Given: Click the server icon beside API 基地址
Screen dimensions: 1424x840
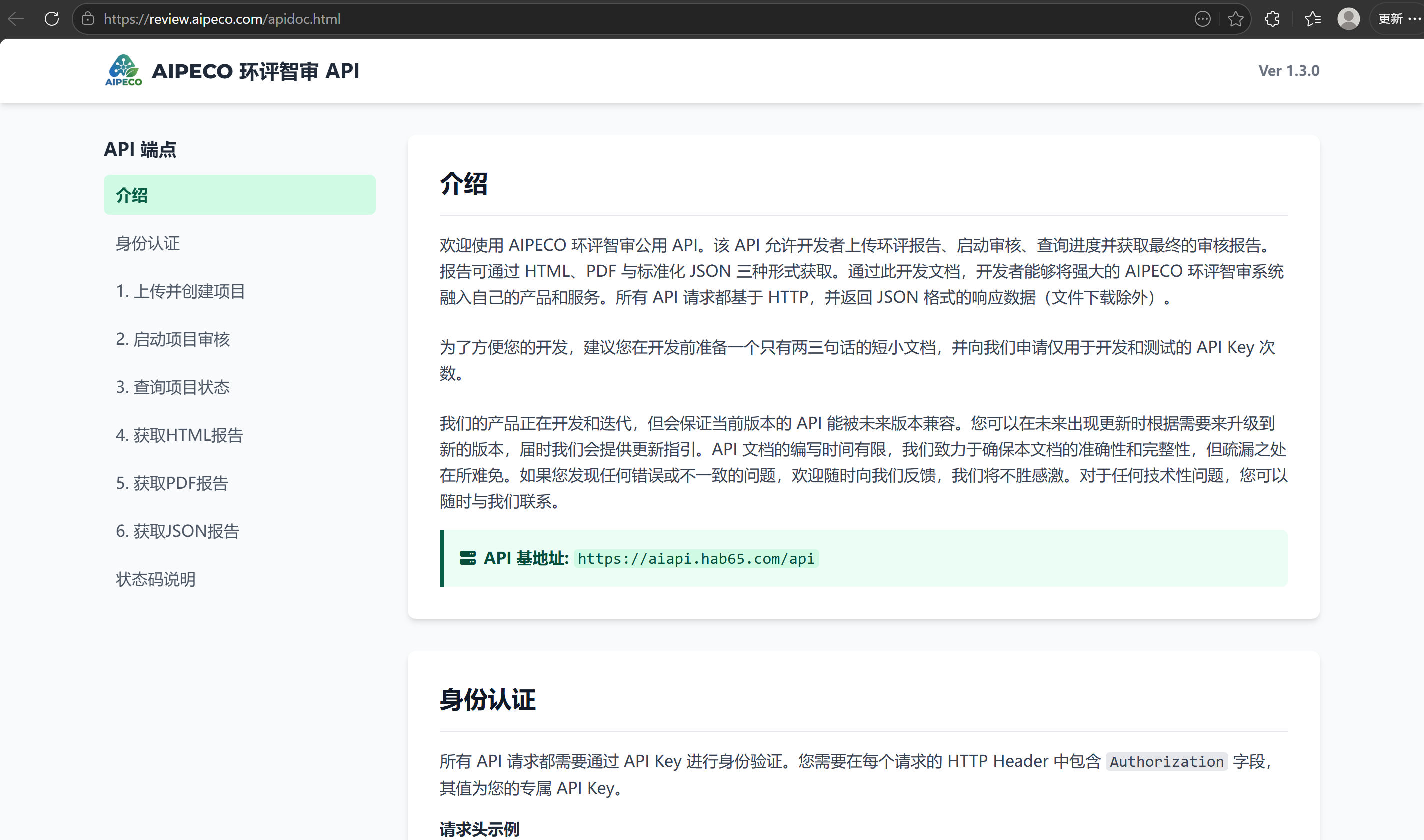Looking at the screenshot, I should coord(467,558).
